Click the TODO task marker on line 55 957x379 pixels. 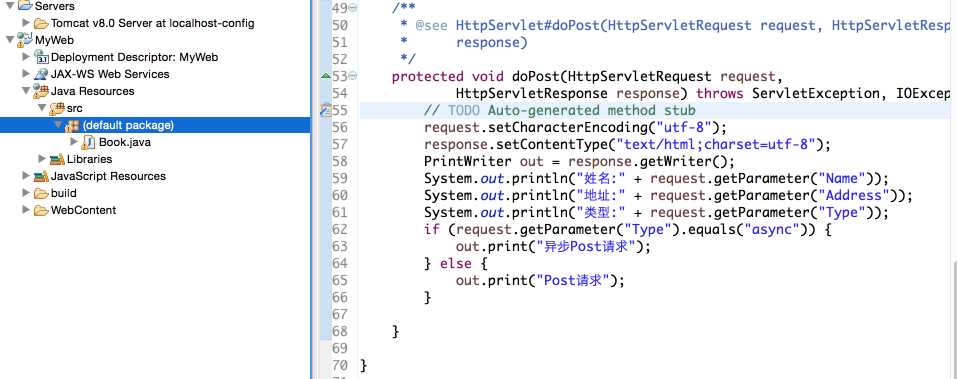click(x=325, y=110)
